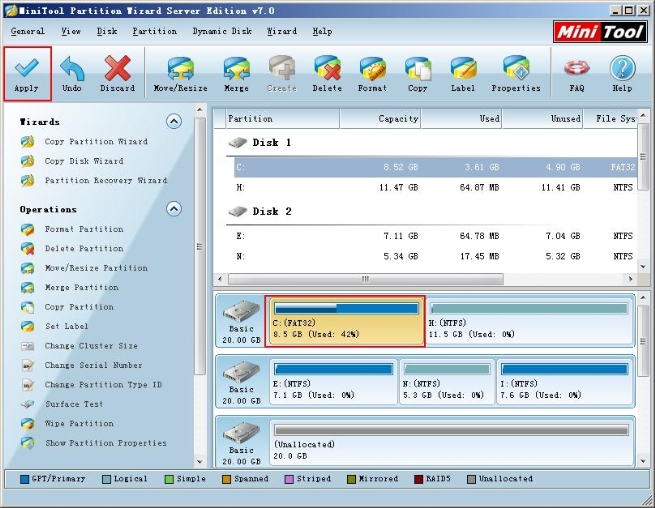Click the GPT/Primary legend color swatch
This screenshot has height=508, width=655.
coord(25,479)
